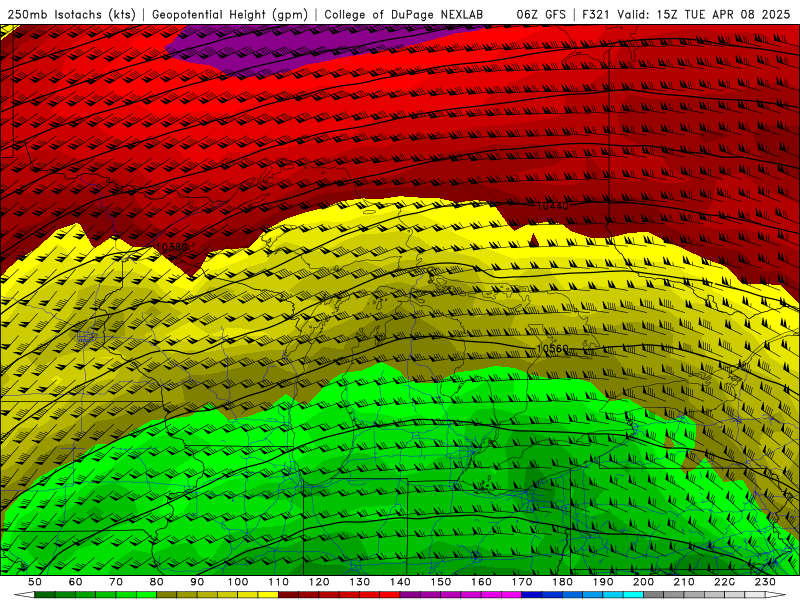Click the 210 value on the color scale
Viewport: 800px width, 600px height.
pyautogui.click(x=684, y=582)
